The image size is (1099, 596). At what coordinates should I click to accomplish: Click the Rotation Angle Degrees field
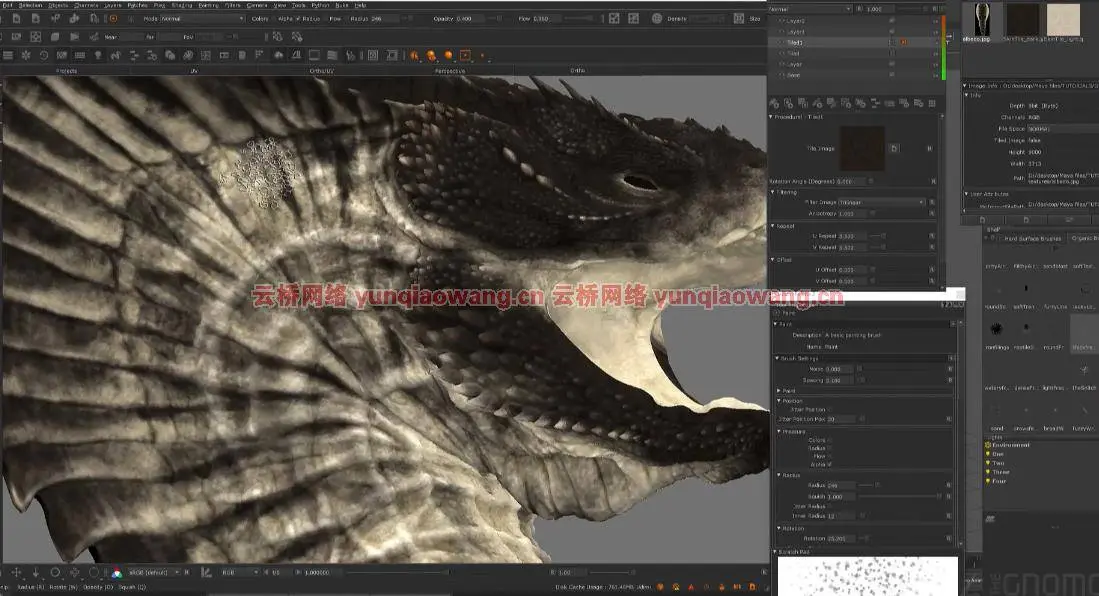click(x=852, y=182)
